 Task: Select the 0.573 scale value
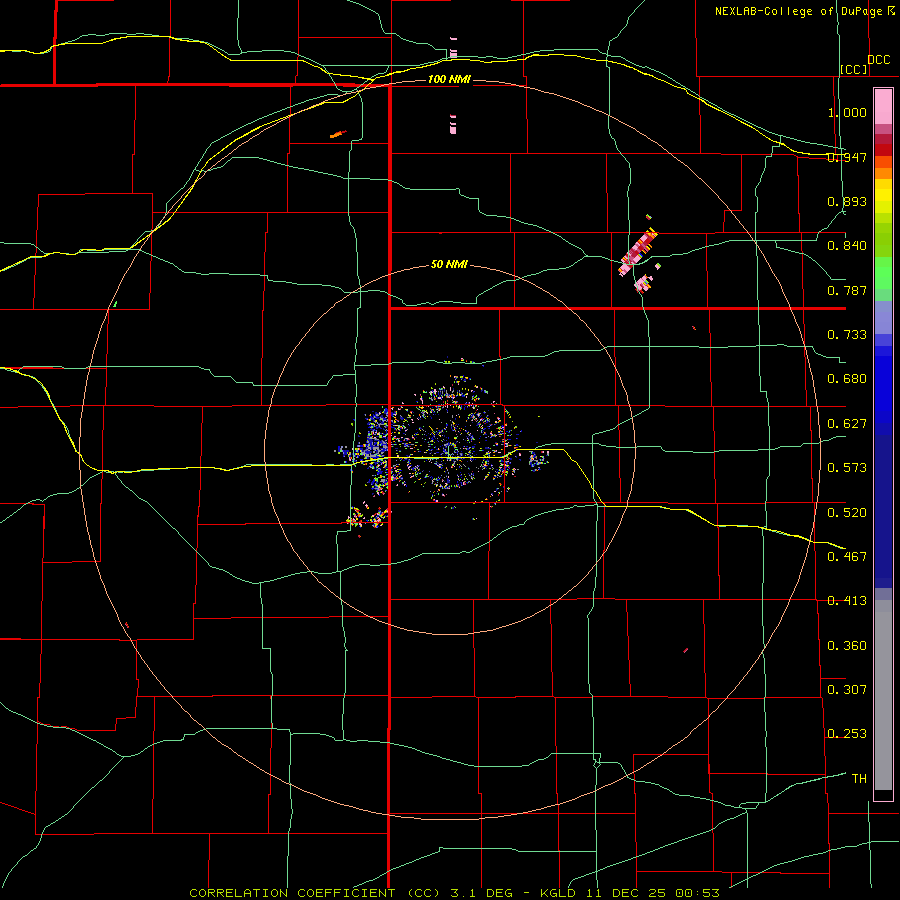847,468
